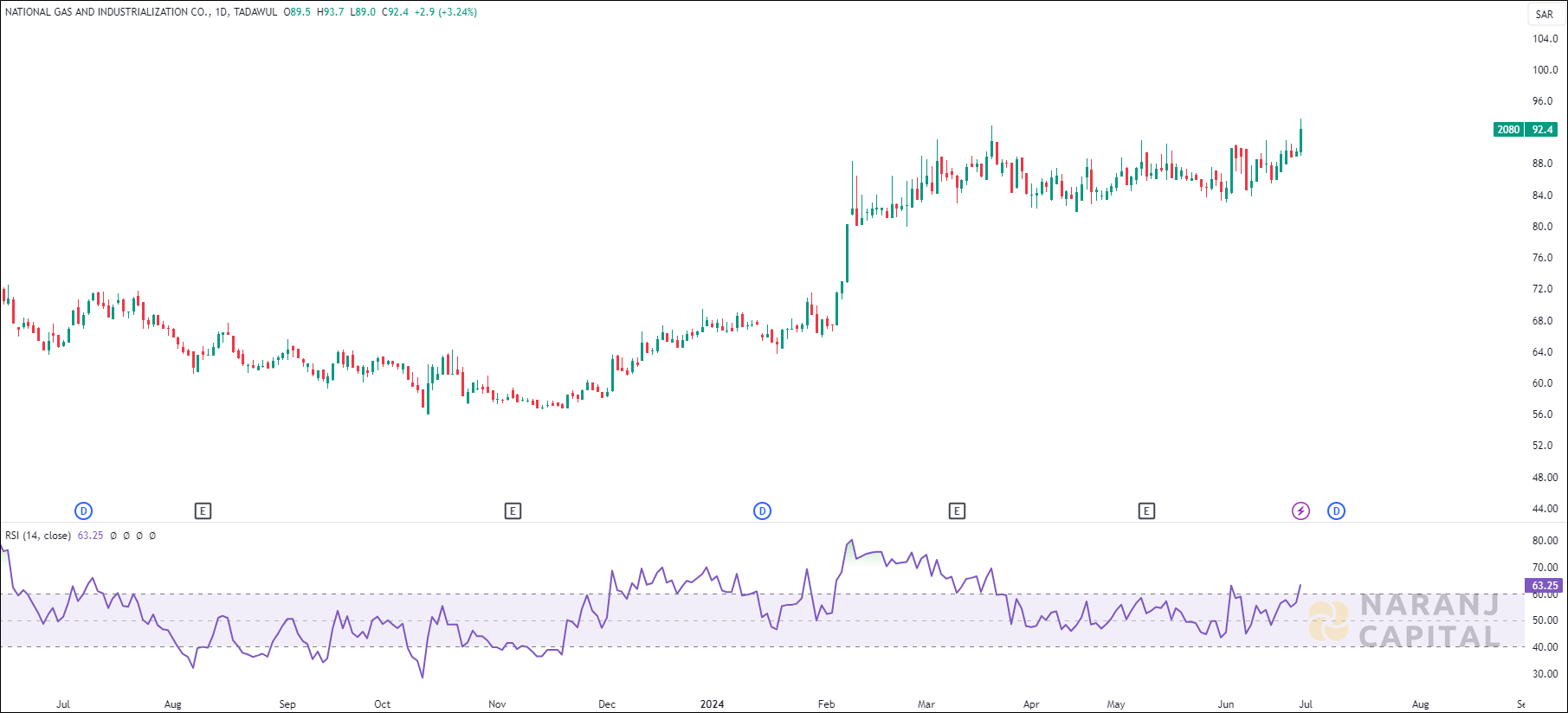Click the green 2080 ticker price tag
Image resolution: width=1568 pixels, height=713 pixels.
coord(1508,130)
